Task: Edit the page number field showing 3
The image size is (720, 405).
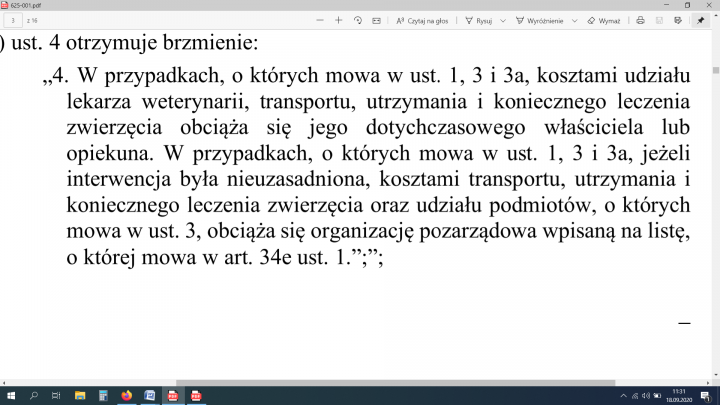Action: point(13,21)
